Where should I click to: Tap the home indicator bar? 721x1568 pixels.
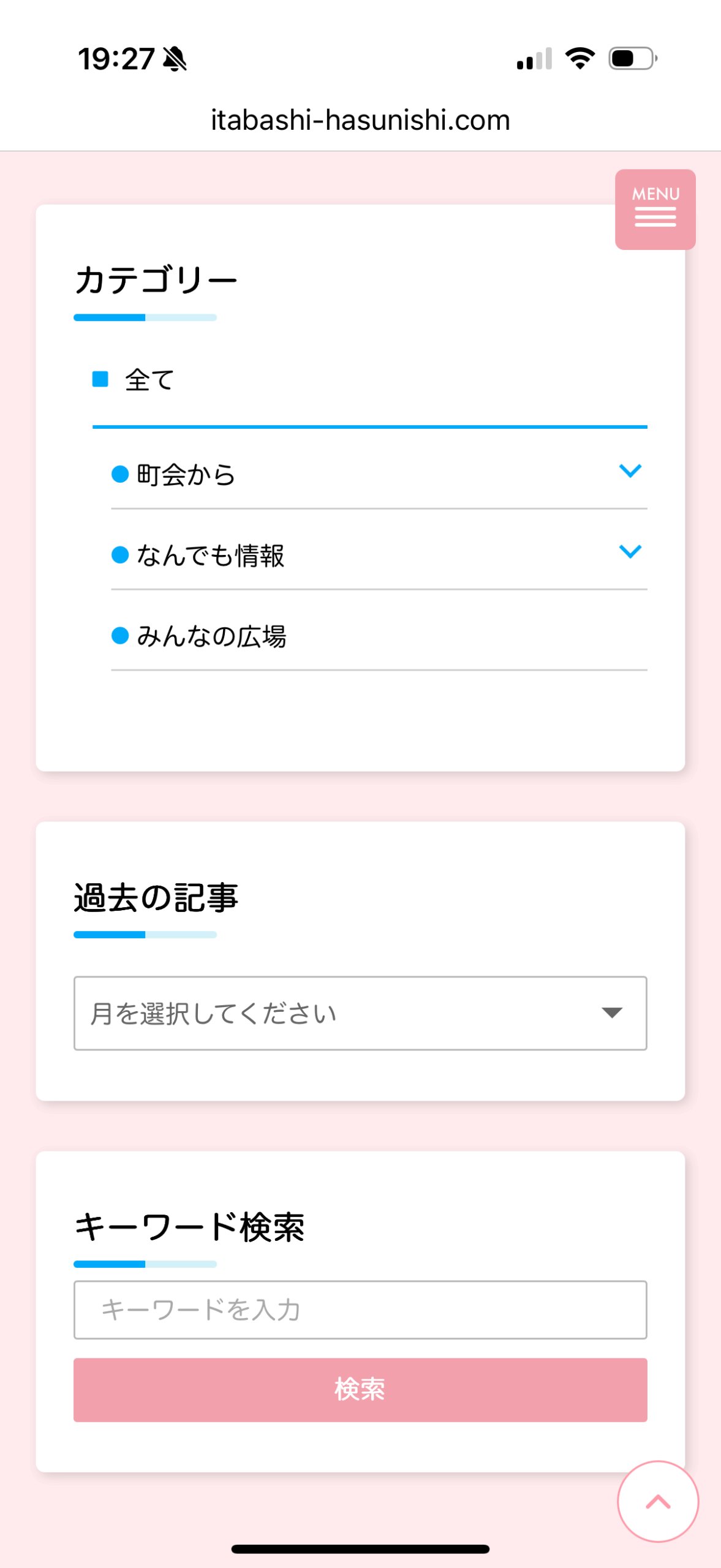(360, 1549)
